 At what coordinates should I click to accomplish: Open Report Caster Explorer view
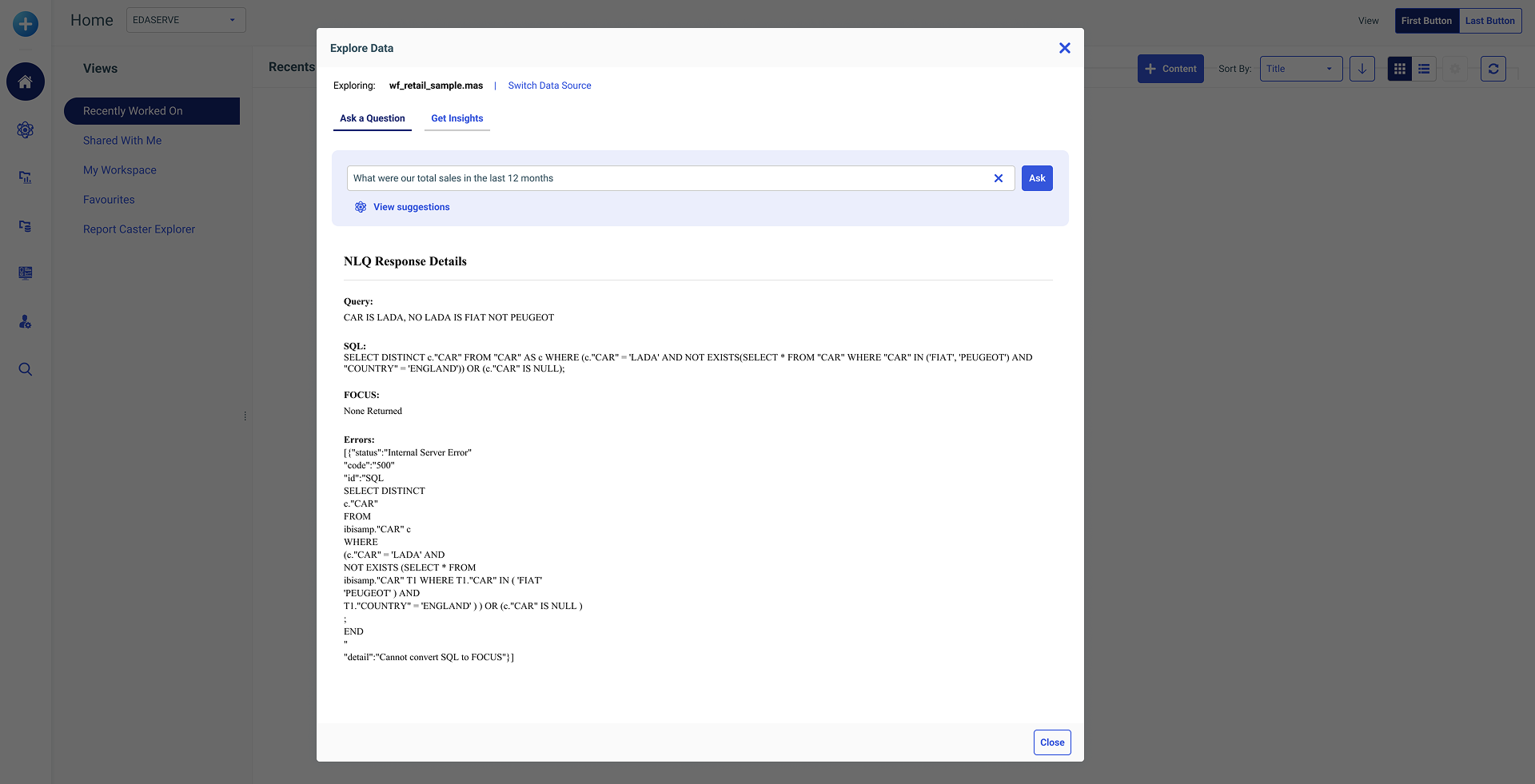[139, 229]
